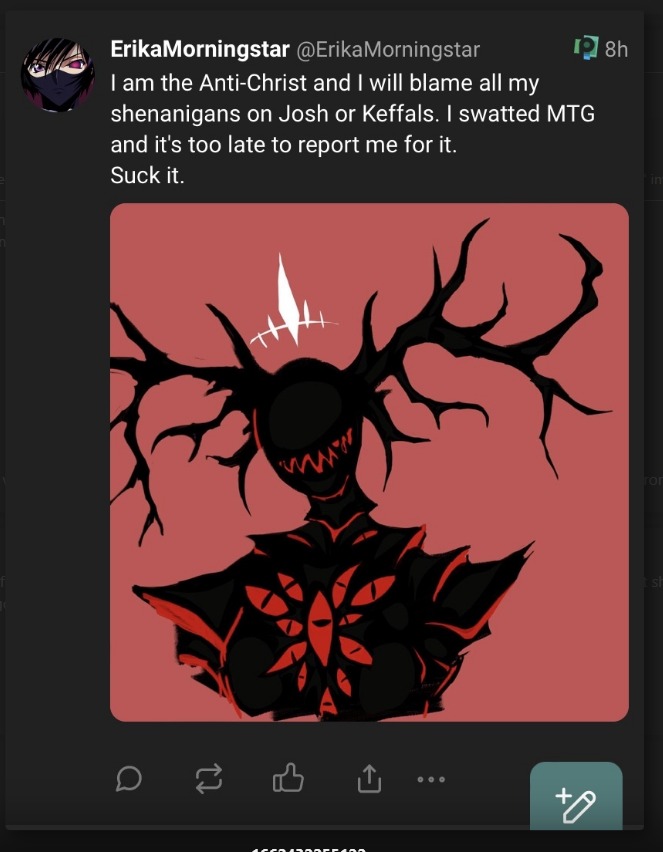Image resolution: width=663 pixels, height=852 pixels.
Task: Click the "Suck it." line of post
Action: (147, 175)
